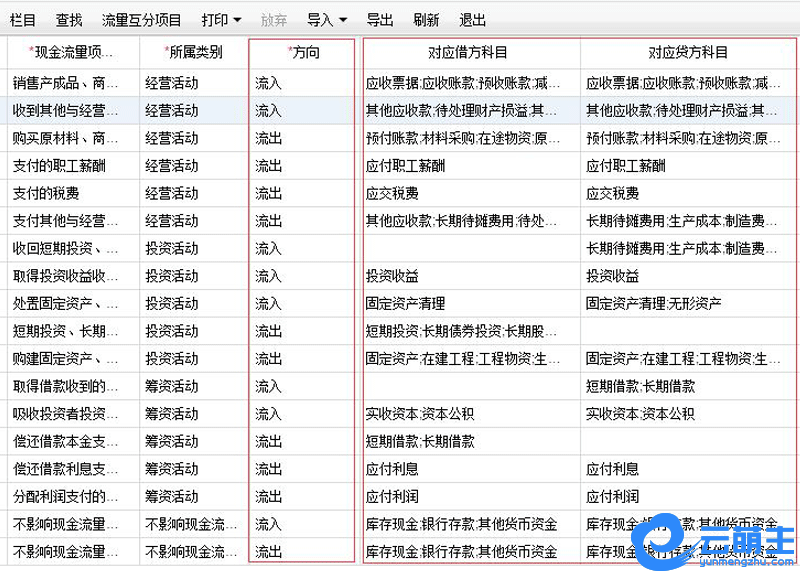Open 流量互分项目 from the toolbar
Image resolution: width=800 pixels, height=572 pixels.
click(142, 20)
